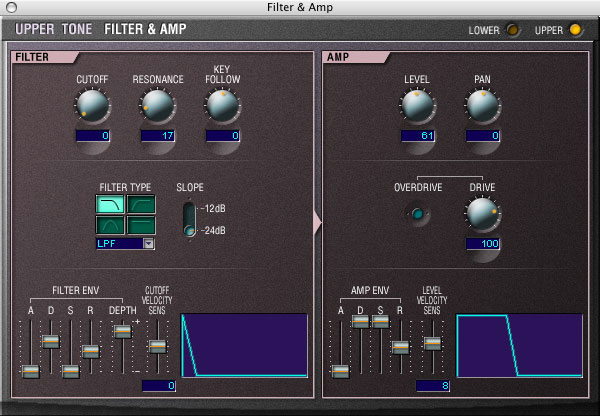
Task: Switch to the Upper tone
Action: [x=575, y=30]
